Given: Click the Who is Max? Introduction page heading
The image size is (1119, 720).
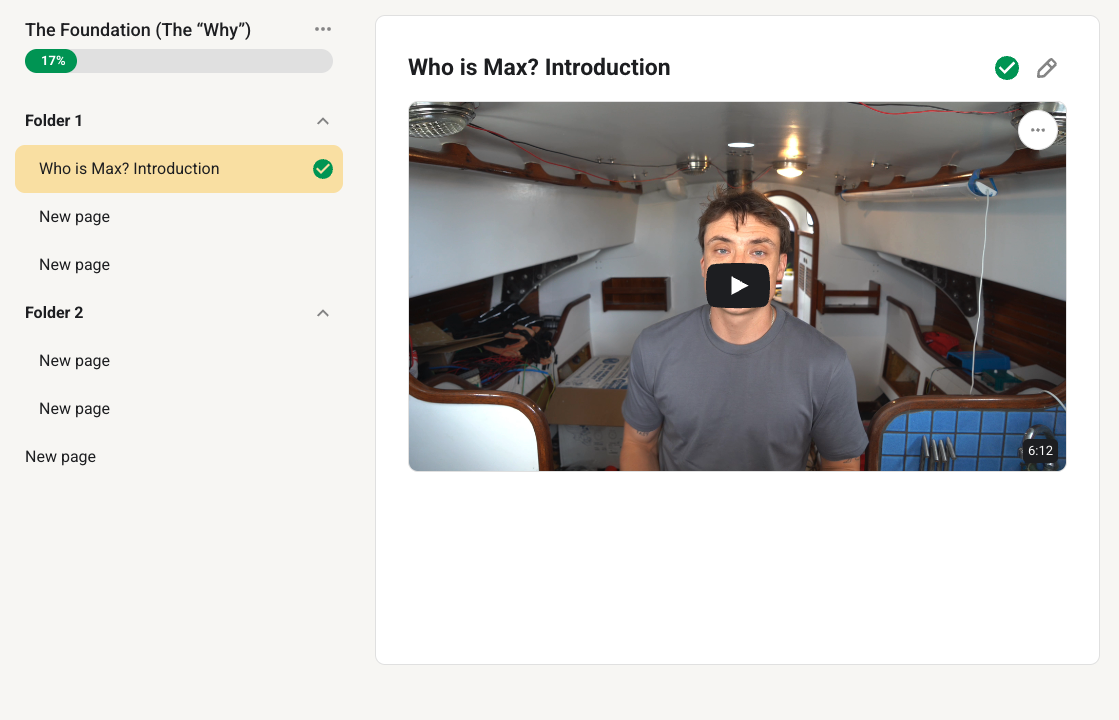Looking at the screenshot, I should [x=539, y=68].
